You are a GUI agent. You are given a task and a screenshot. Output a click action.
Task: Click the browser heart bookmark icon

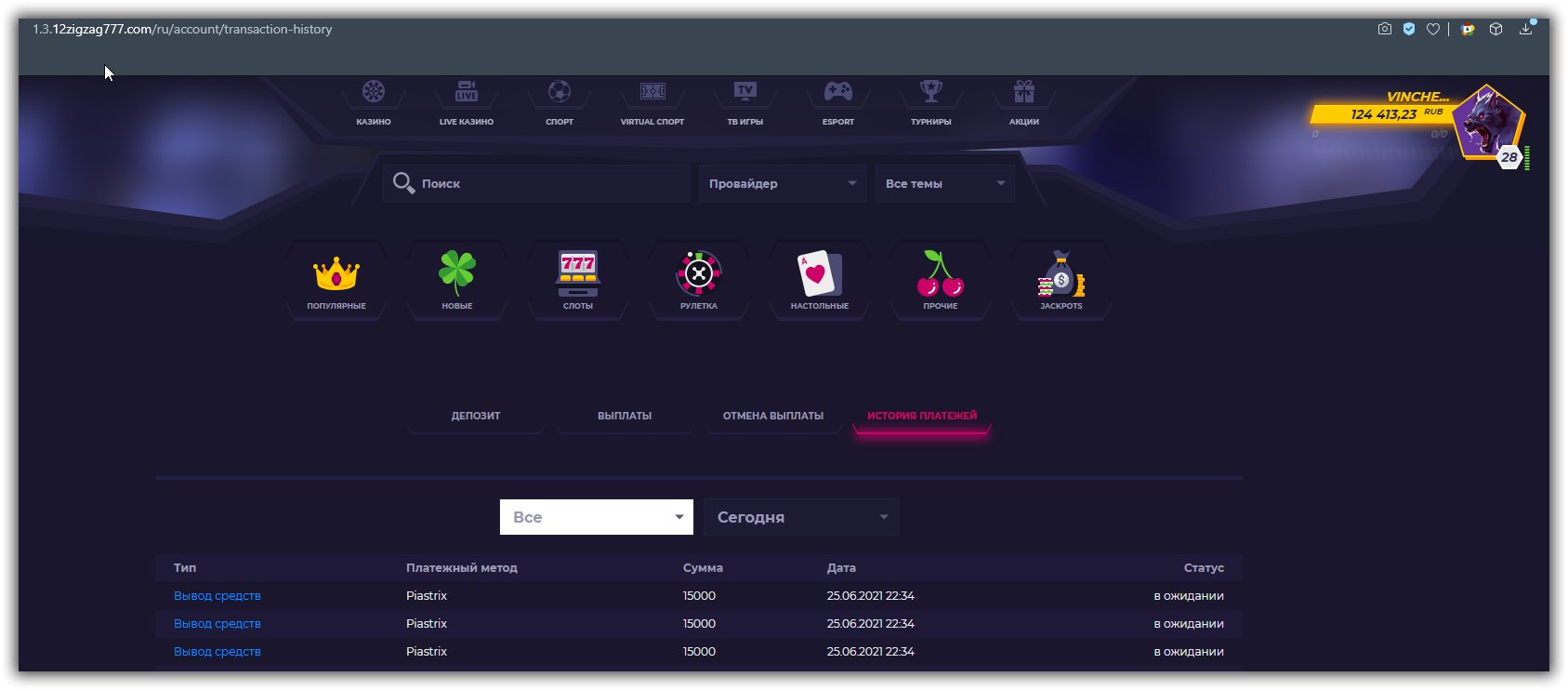point(1433,30)
